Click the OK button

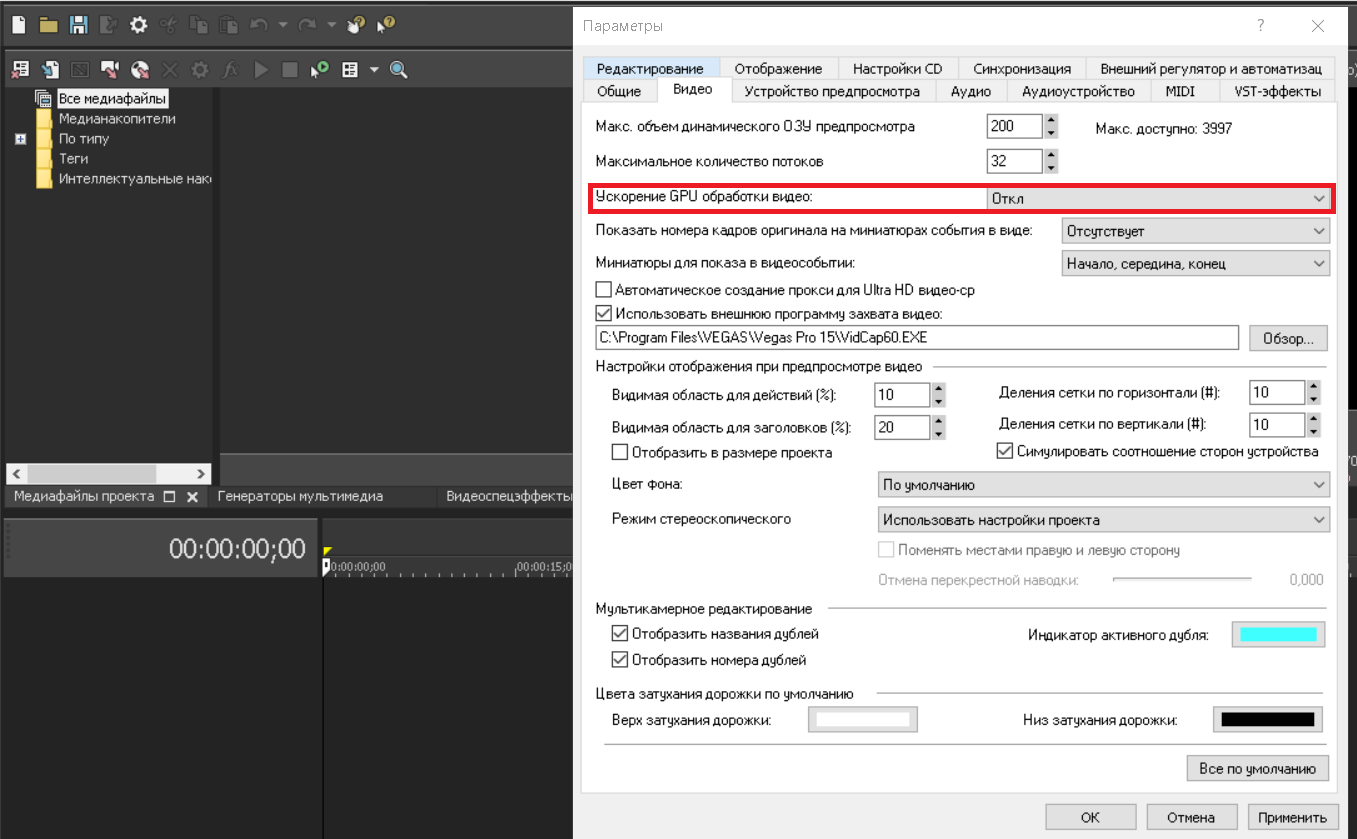point(1090,817)
